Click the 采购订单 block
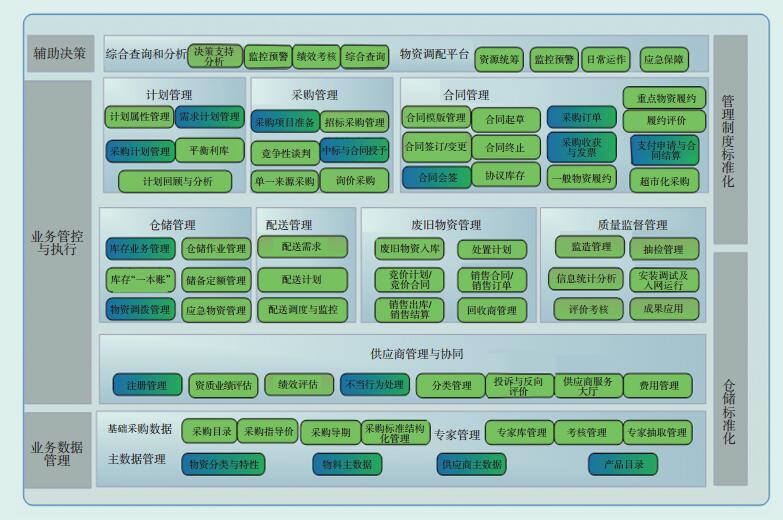Image resolution: width=783 pixels, height=520 pixels. [581, 117]
